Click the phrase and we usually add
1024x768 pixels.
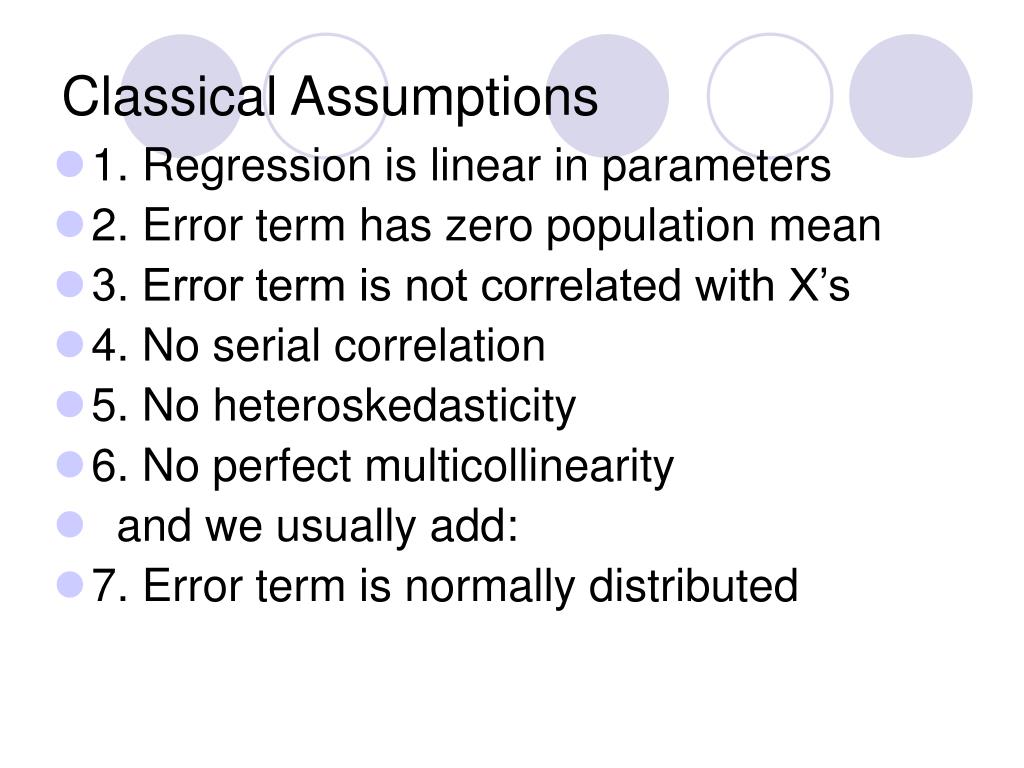pos(317,526)
